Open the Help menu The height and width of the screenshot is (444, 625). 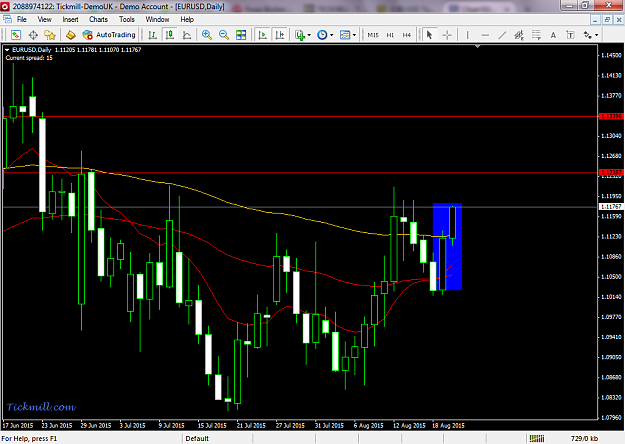187,19
